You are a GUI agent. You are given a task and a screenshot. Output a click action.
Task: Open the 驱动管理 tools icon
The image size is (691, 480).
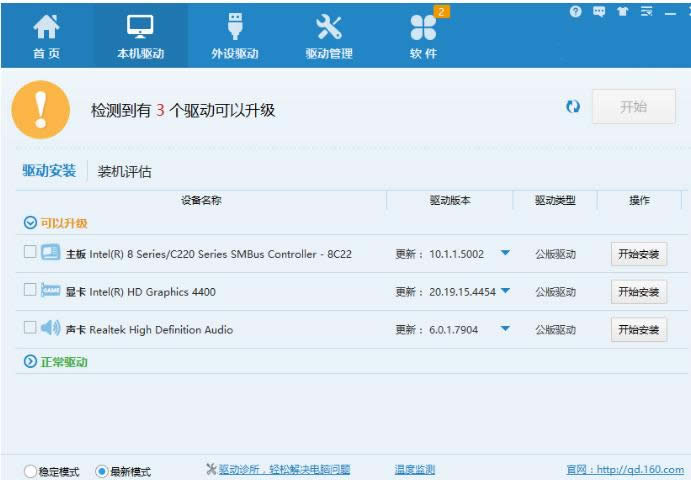(x=328, y=36)
